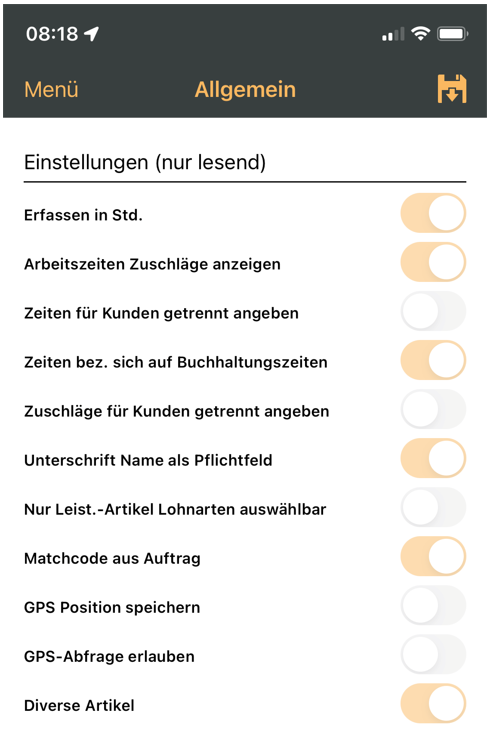Switch off Matchcode aus Auftrag
Screen dimensions: 490x732
coord(433,556)
